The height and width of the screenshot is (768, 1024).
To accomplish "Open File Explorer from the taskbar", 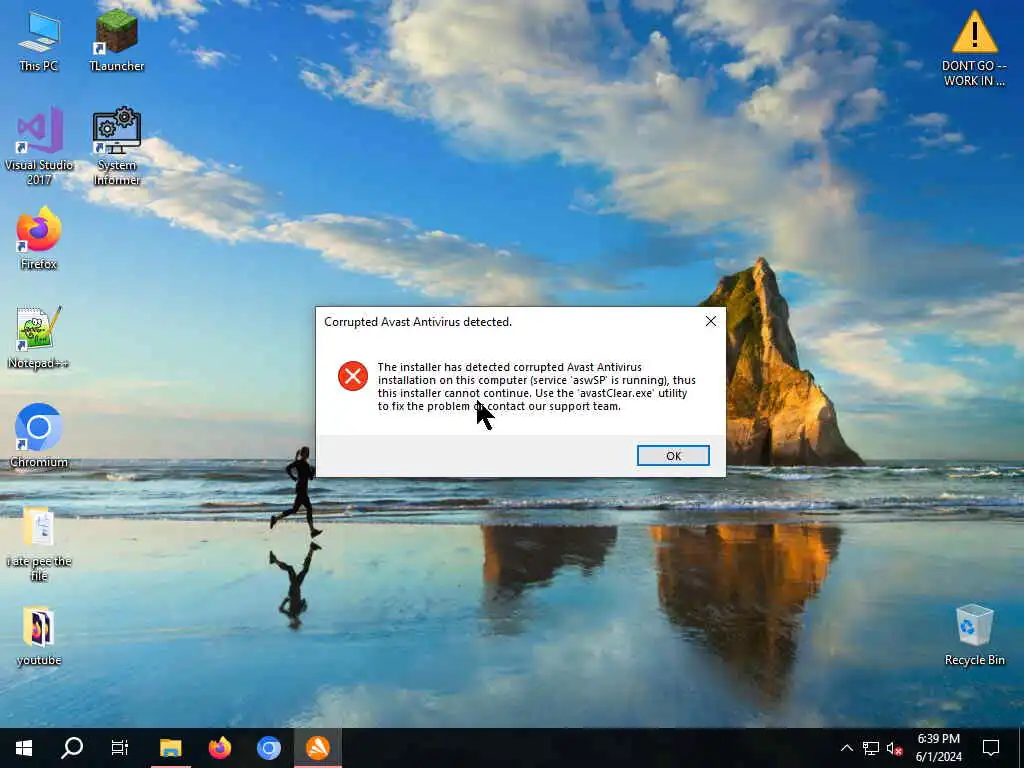I will coord(170,748).
